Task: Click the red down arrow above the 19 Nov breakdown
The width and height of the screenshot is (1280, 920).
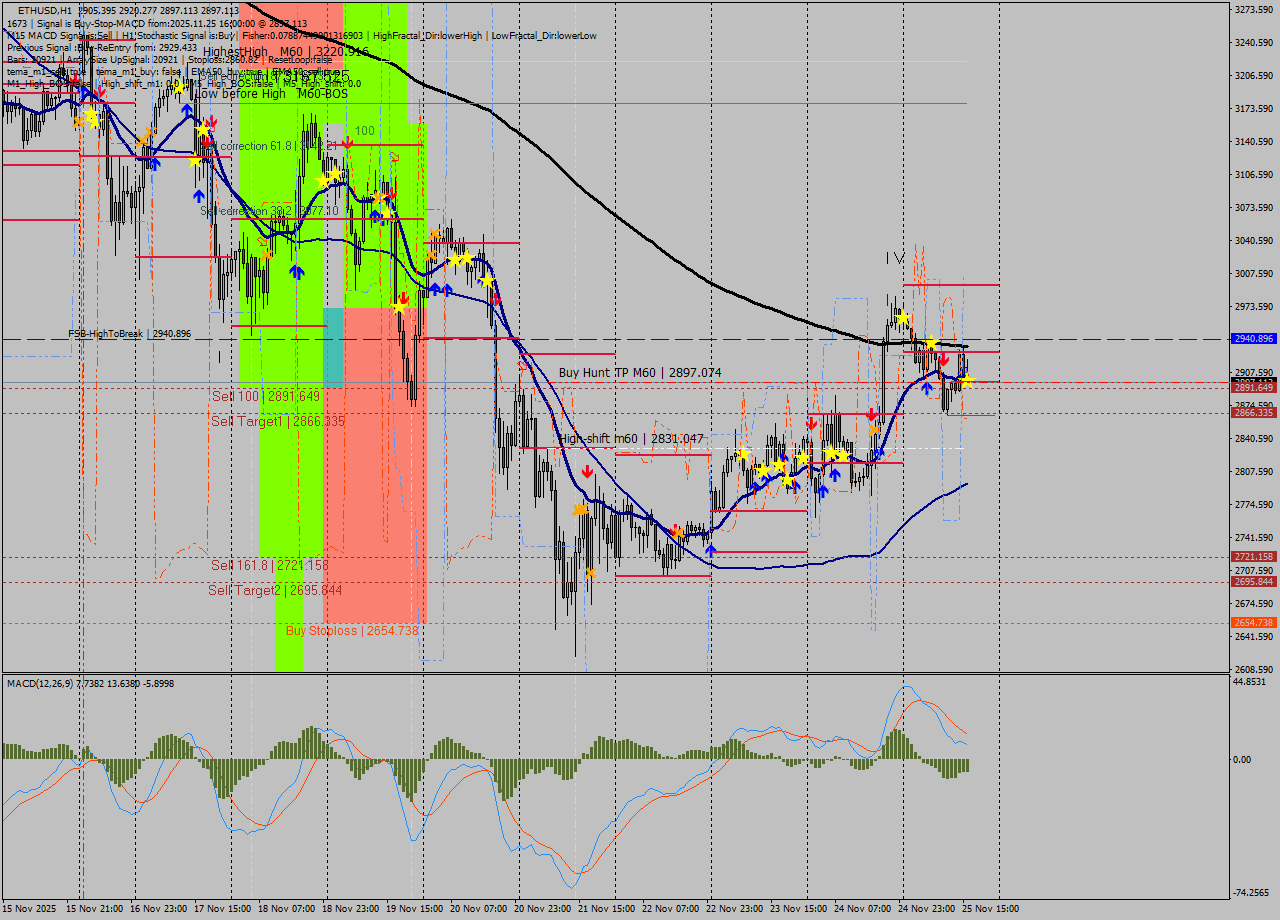Action: pos(402,296)
